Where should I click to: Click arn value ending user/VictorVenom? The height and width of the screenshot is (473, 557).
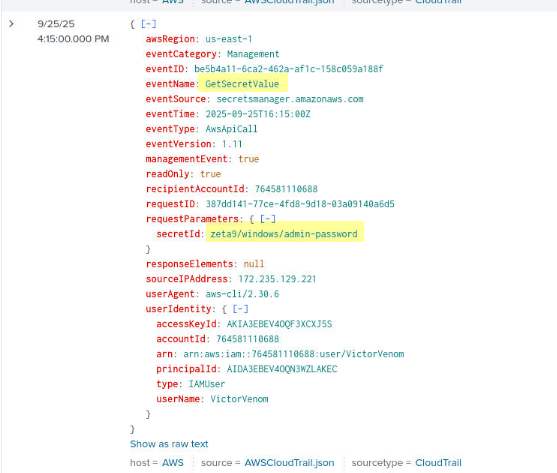click(x=293, y=354)
